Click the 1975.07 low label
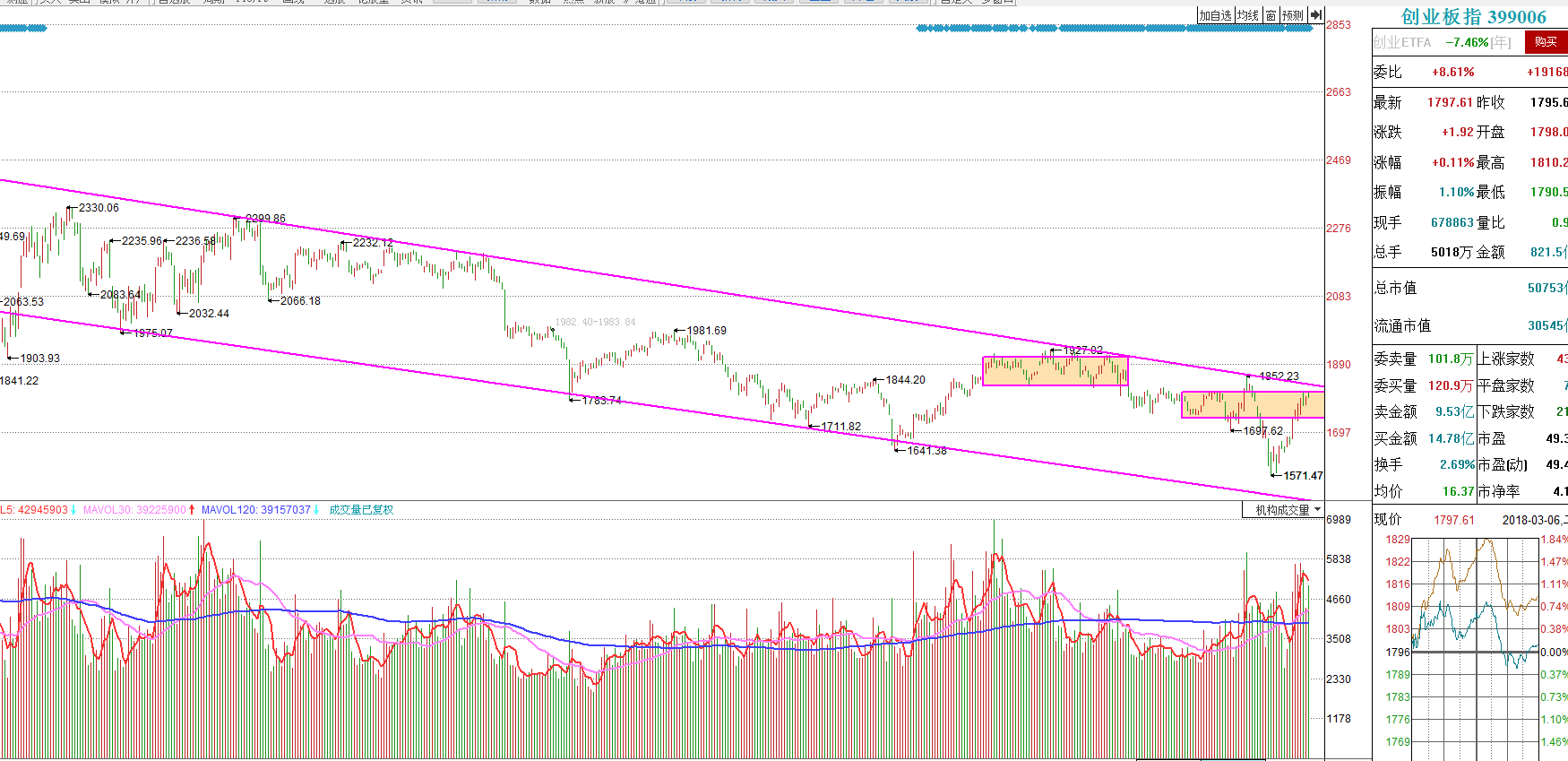The height and width of the screenshot is (761, 1568). (x=152, y=333)
